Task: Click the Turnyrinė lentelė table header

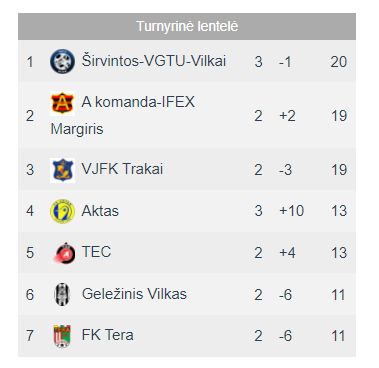Action: pyautogui.click(x=187, y=26)
